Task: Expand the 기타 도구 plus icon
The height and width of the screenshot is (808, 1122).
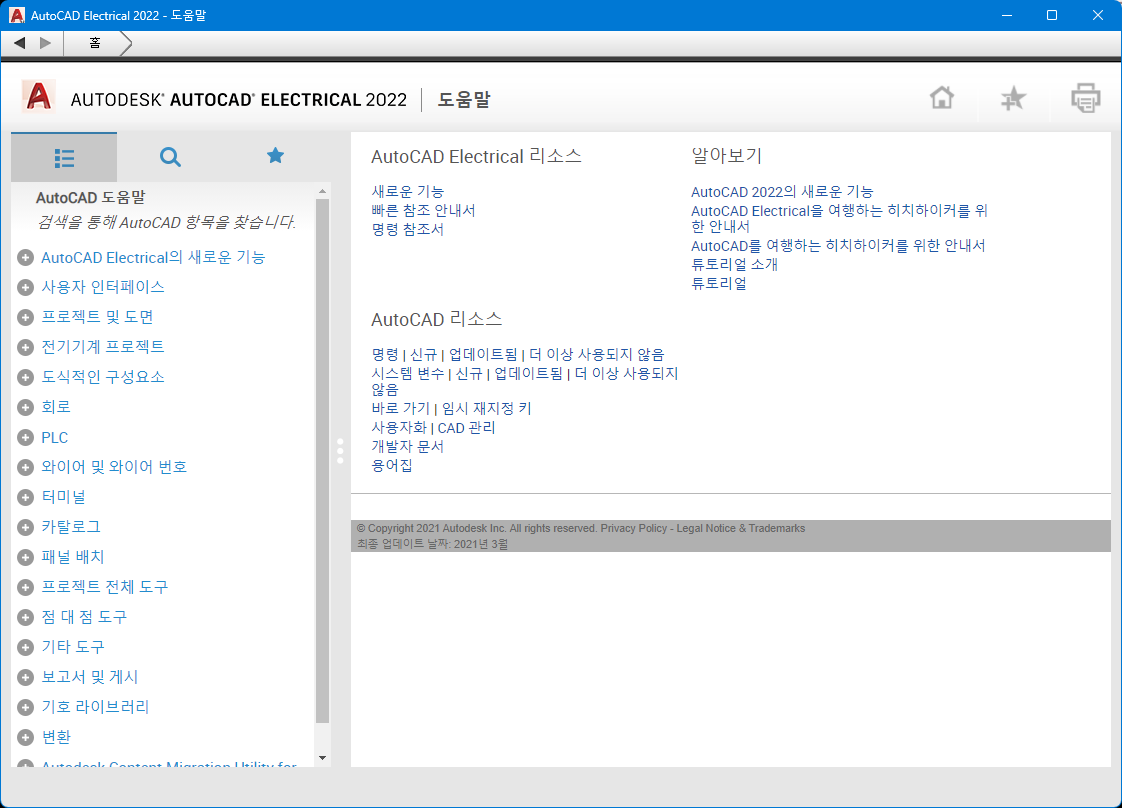Action: pos(25,648)
